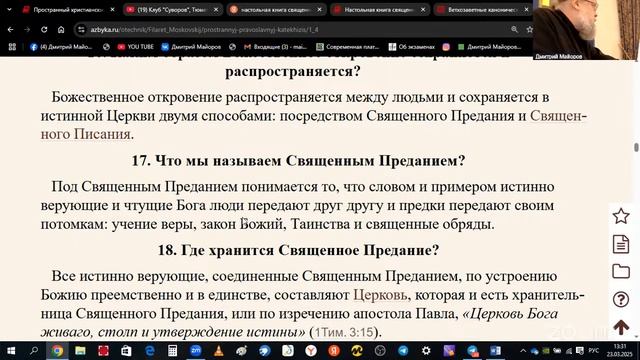Viewport: 640px width, 360px height.
Task: Open the globe bookmark after Facebook
Action: coord(106,47)
